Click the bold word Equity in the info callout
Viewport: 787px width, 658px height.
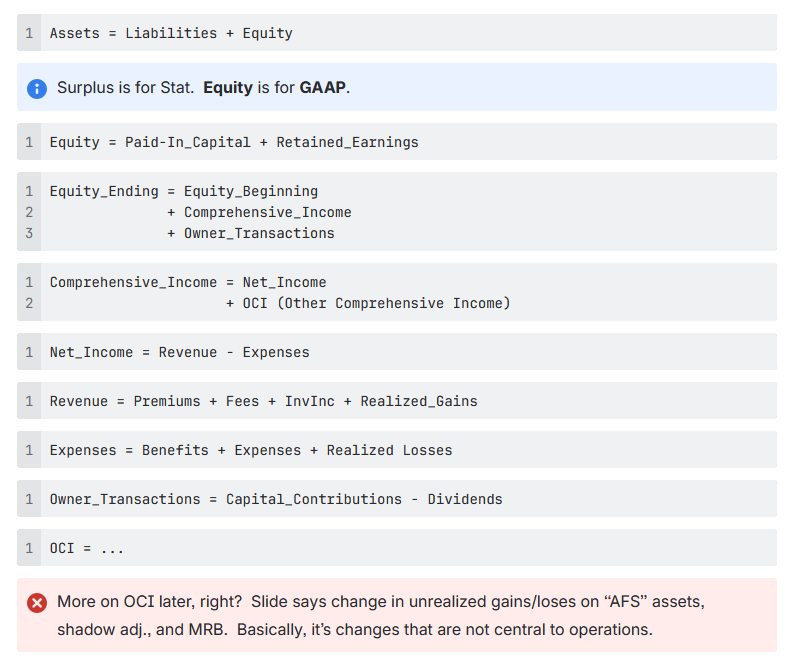tap(227, 88)
